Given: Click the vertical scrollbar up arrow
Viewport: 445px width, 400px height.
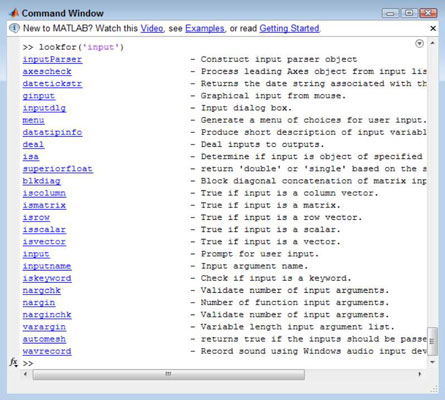Looking at the screenshot, I should click(432, 43).
